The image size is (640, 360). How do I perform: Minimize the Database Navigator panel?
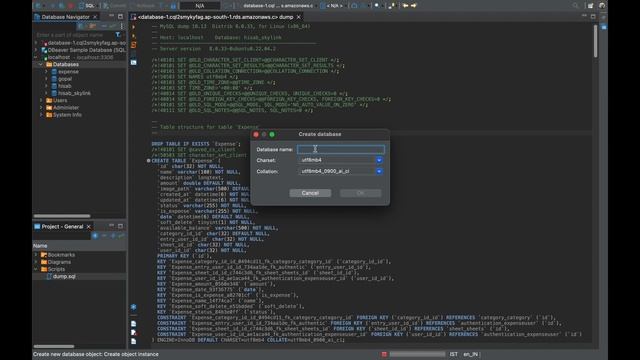[111, 16]
